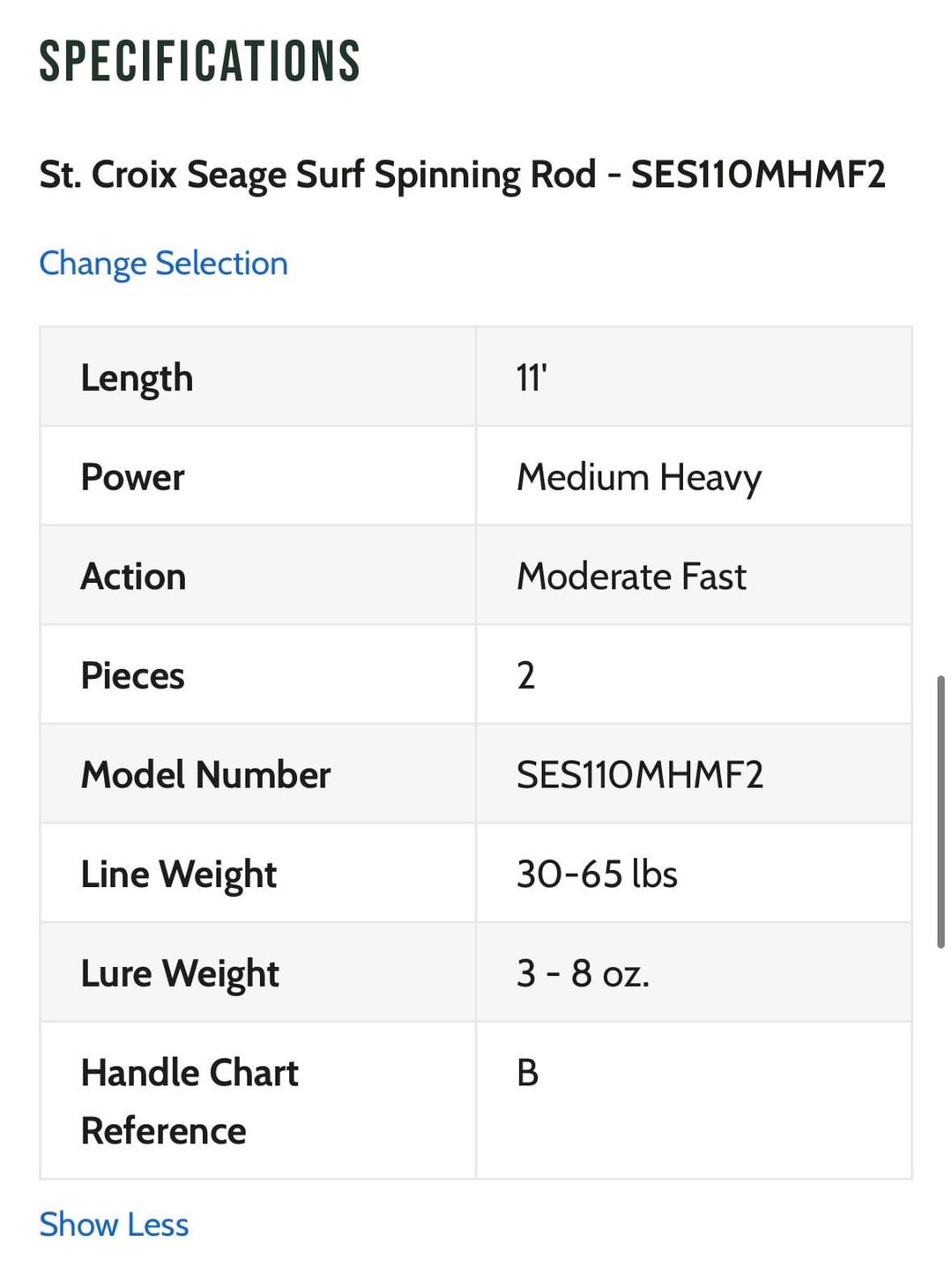
Task: Click the St. Croix Seage rod title
Action: coord(462,175)
